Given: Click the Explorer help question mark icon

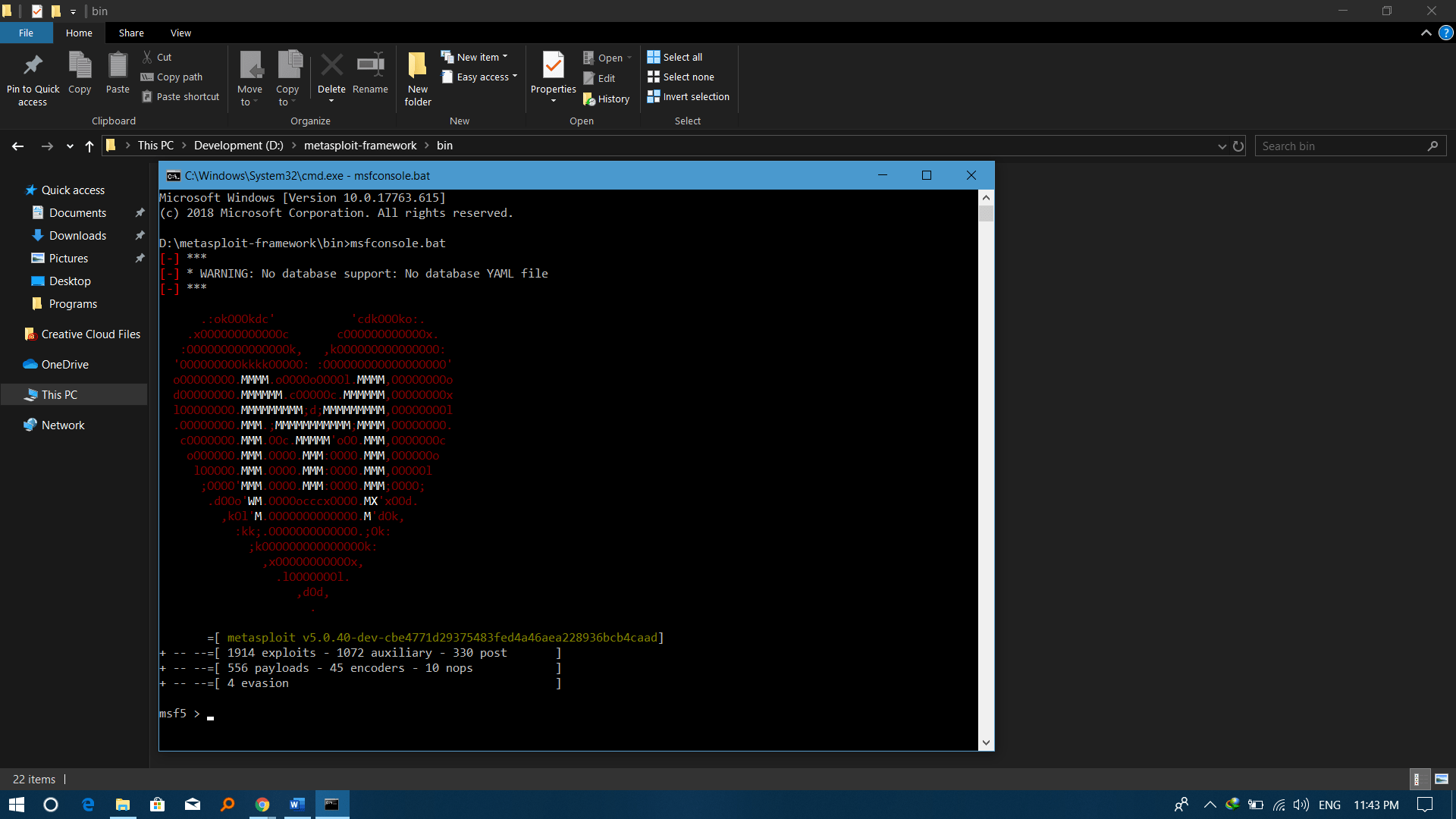Looking at the screenshot, I should (x=1446, y=33).
